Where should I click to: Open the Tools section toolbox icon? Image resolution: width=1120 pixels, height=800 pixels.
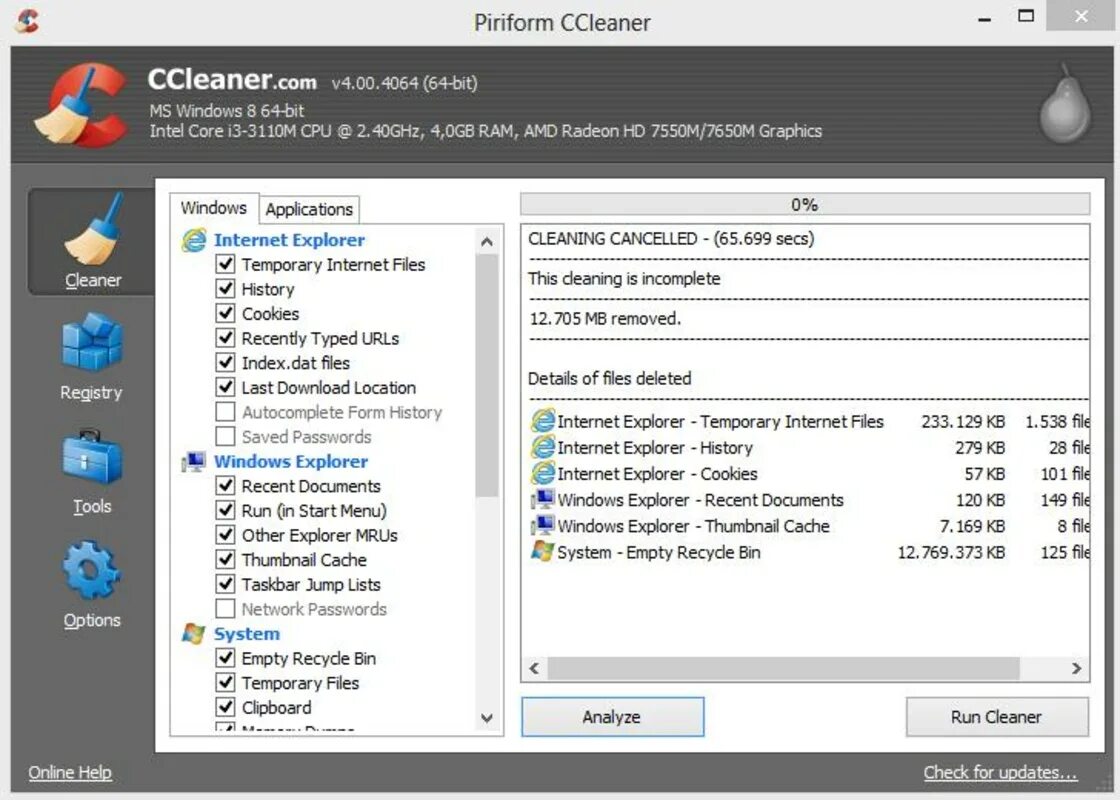click(x=91, y=457)
